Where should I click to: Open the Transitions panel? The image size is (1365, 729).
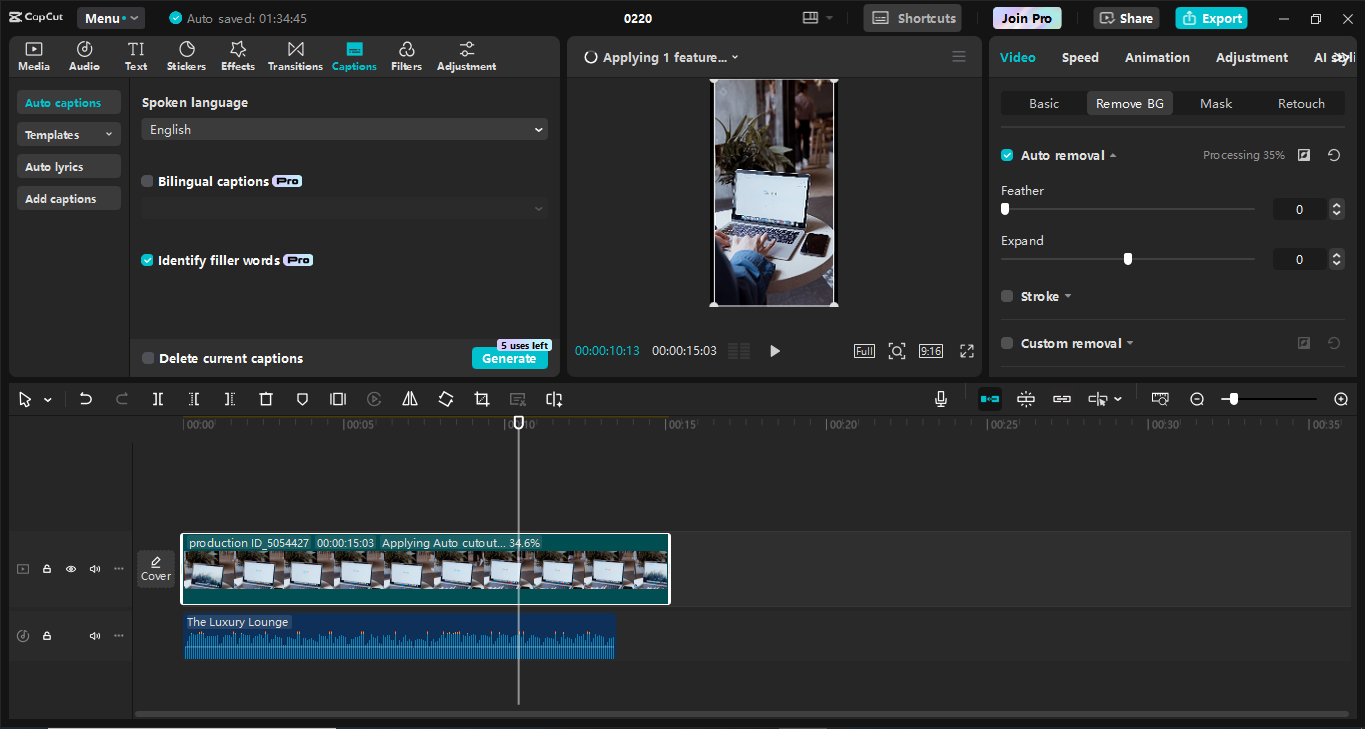(295, 56)
